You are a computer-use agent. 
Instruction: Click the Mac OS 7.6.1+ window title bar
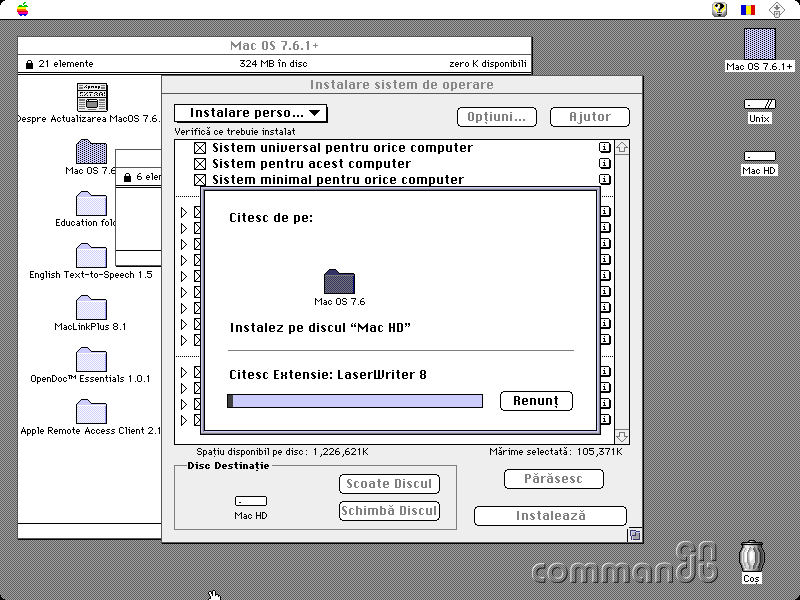274,46
